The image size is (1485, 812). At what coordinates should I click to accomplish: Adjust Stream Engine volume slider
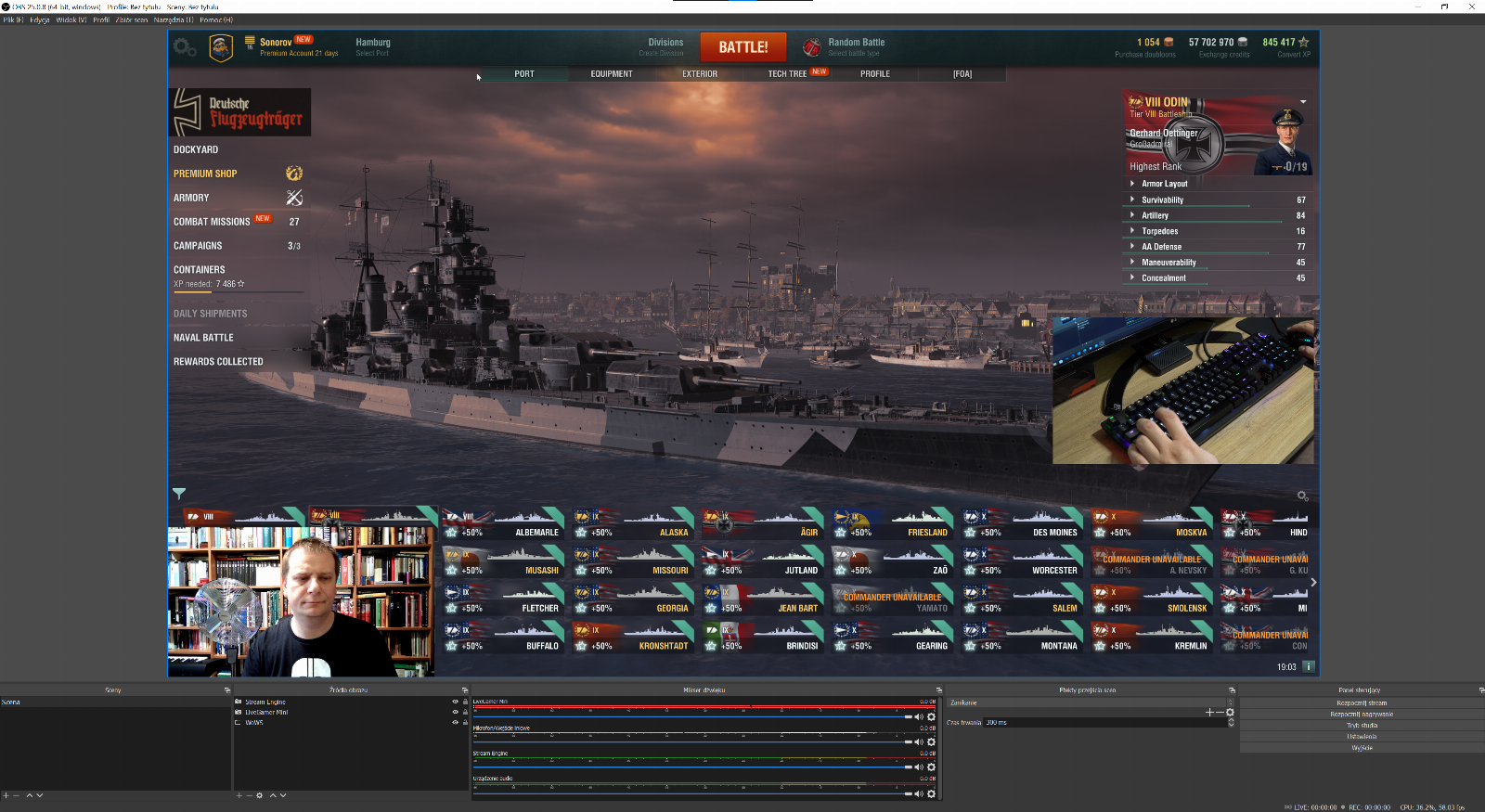coord(692,767)
